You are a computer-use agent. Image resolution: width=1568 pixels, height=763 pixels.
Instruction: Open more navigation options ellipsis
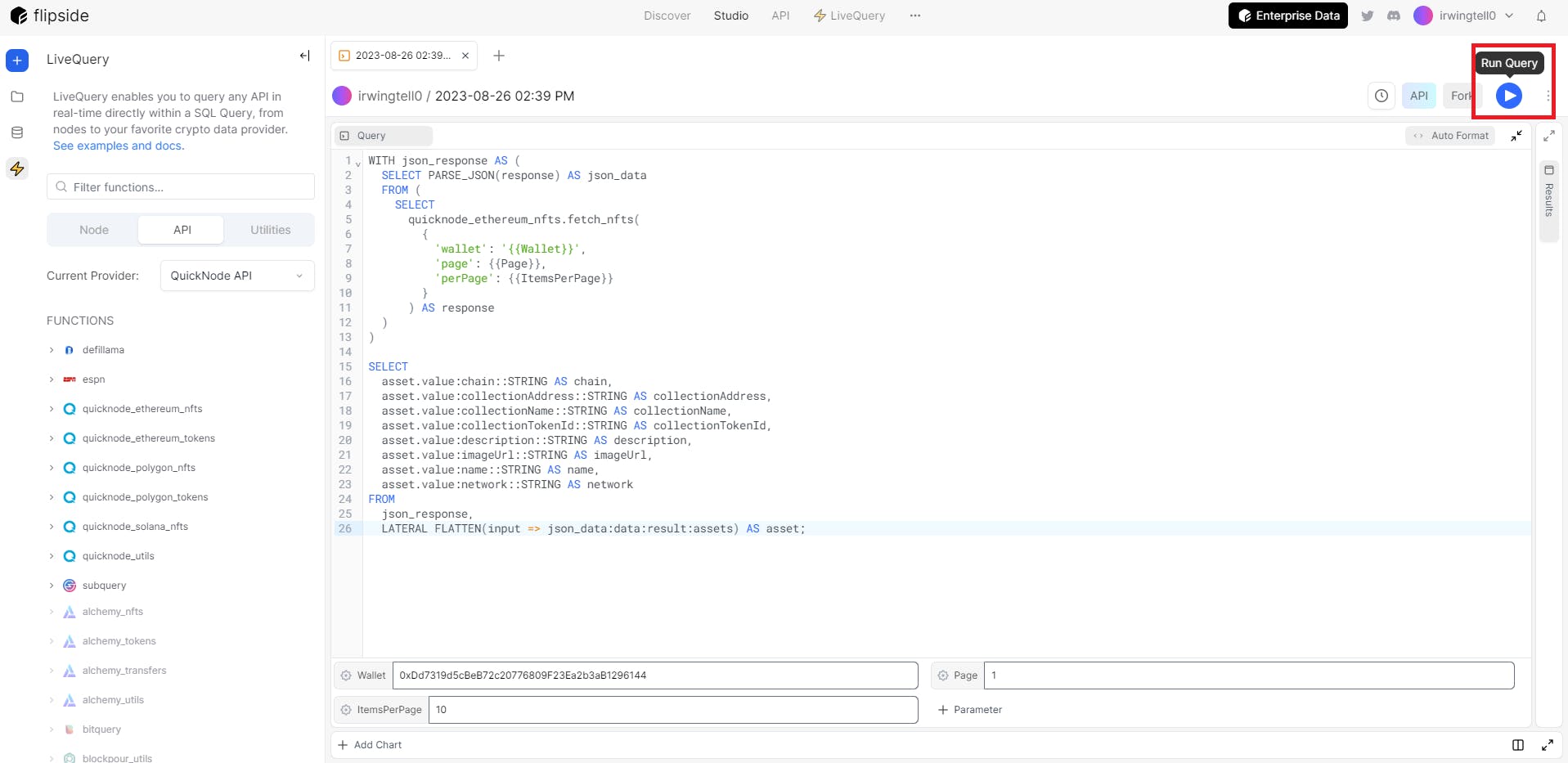pyautogui.click(x=915, y=16)
